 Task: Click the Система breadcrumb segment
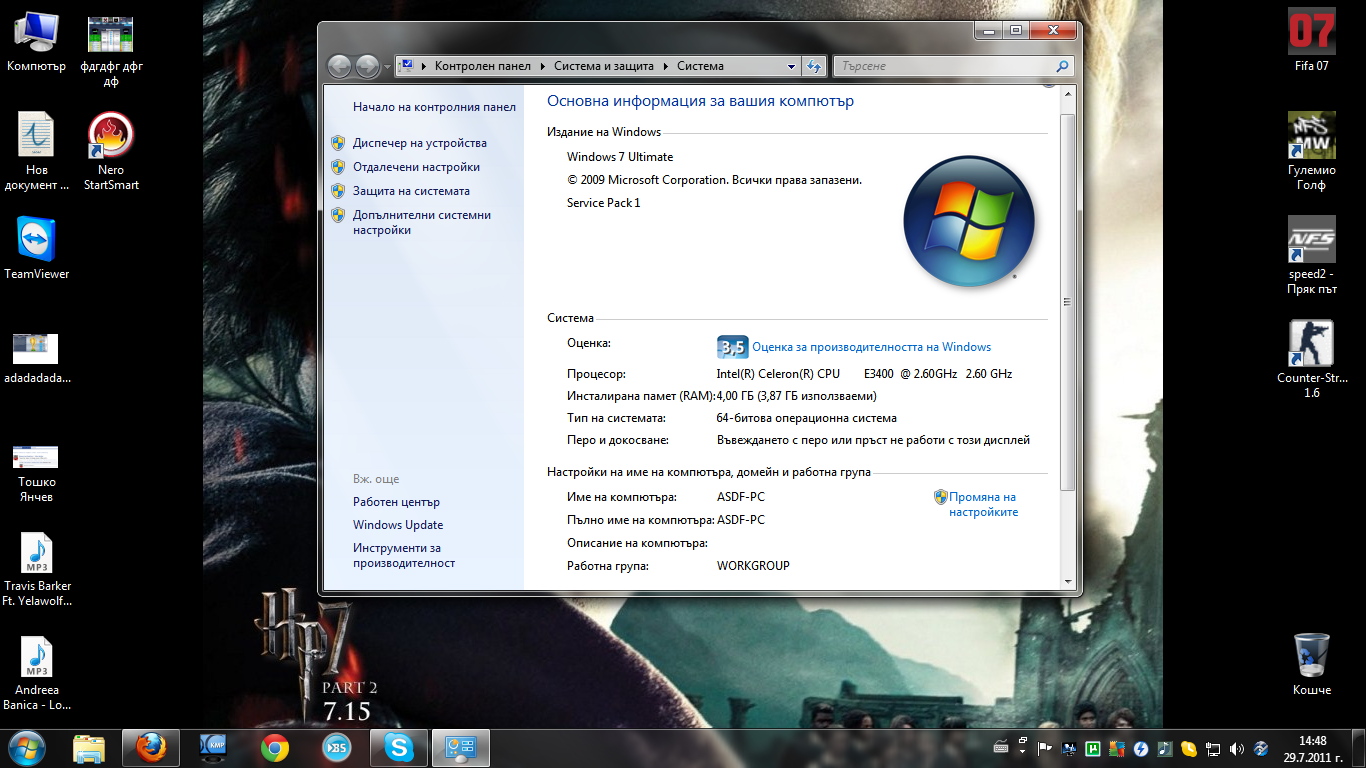700,66
